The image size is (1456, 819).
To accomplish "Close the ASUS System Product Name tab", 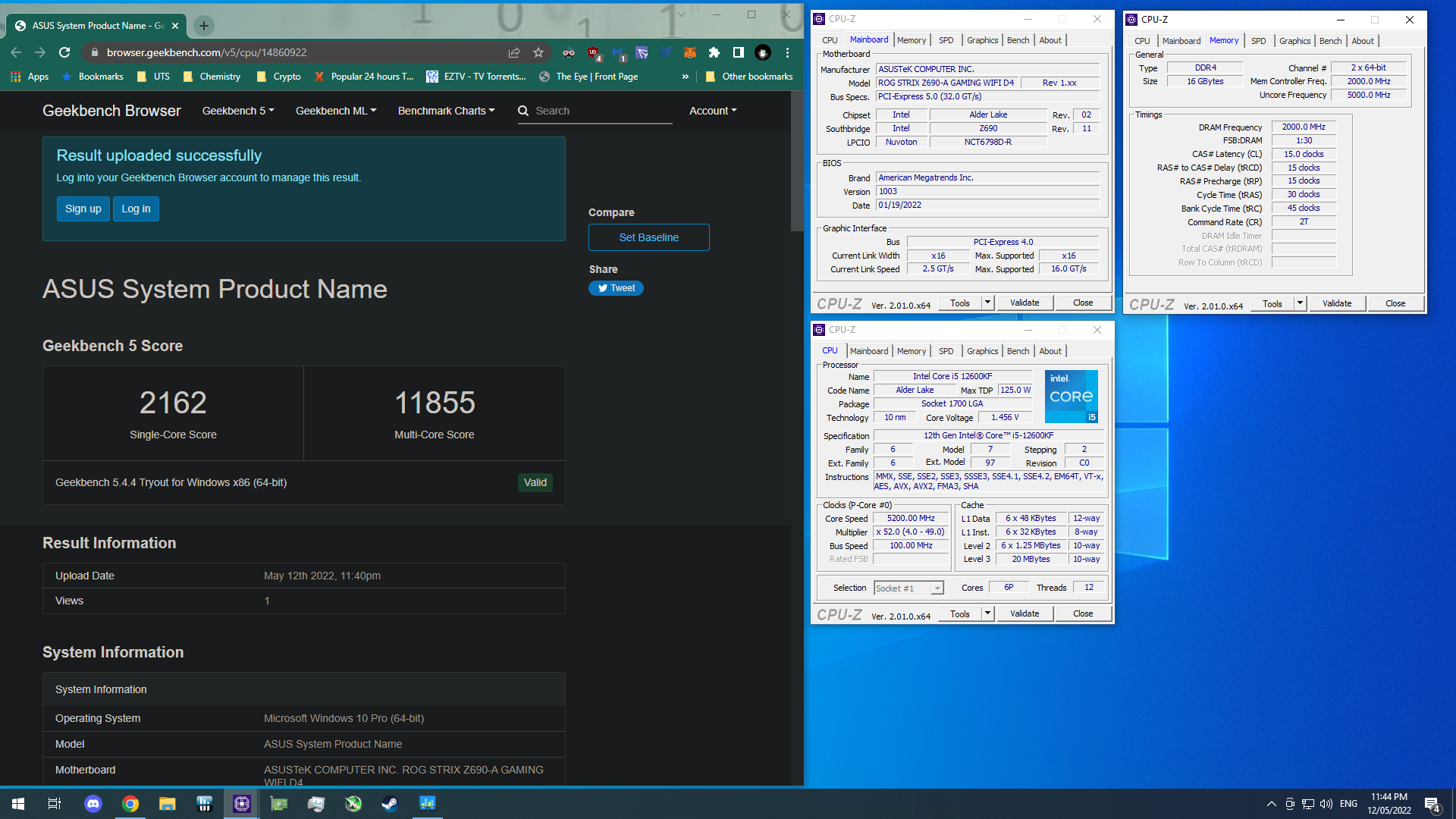I will tap(175, 26).
